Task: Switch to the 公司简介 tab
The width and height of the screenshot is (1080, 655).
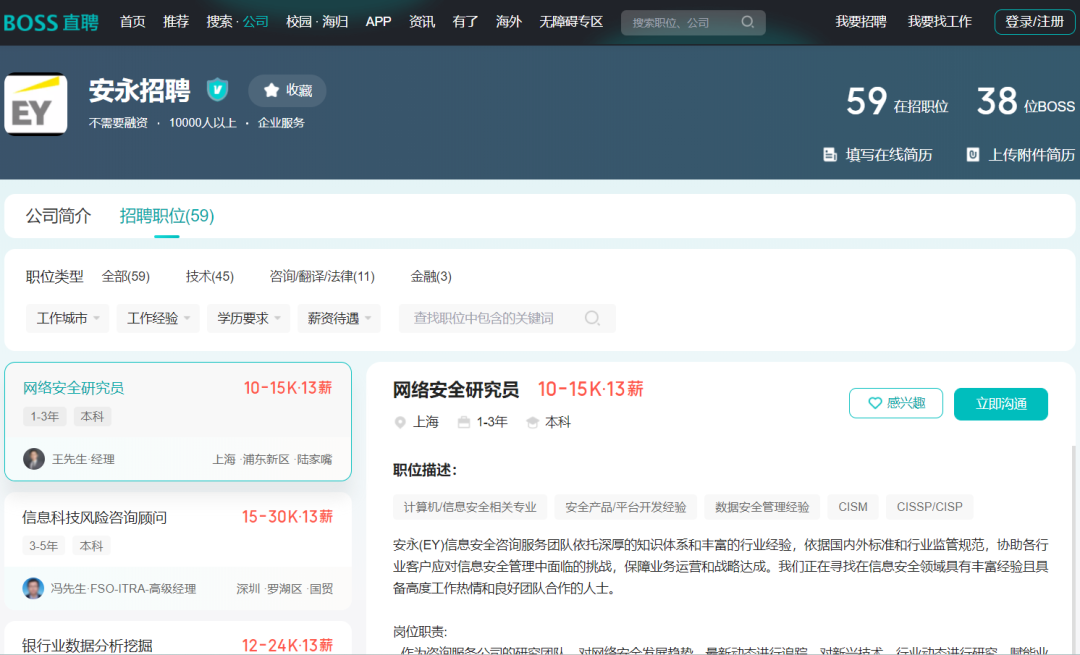Action: click(59, 216)
